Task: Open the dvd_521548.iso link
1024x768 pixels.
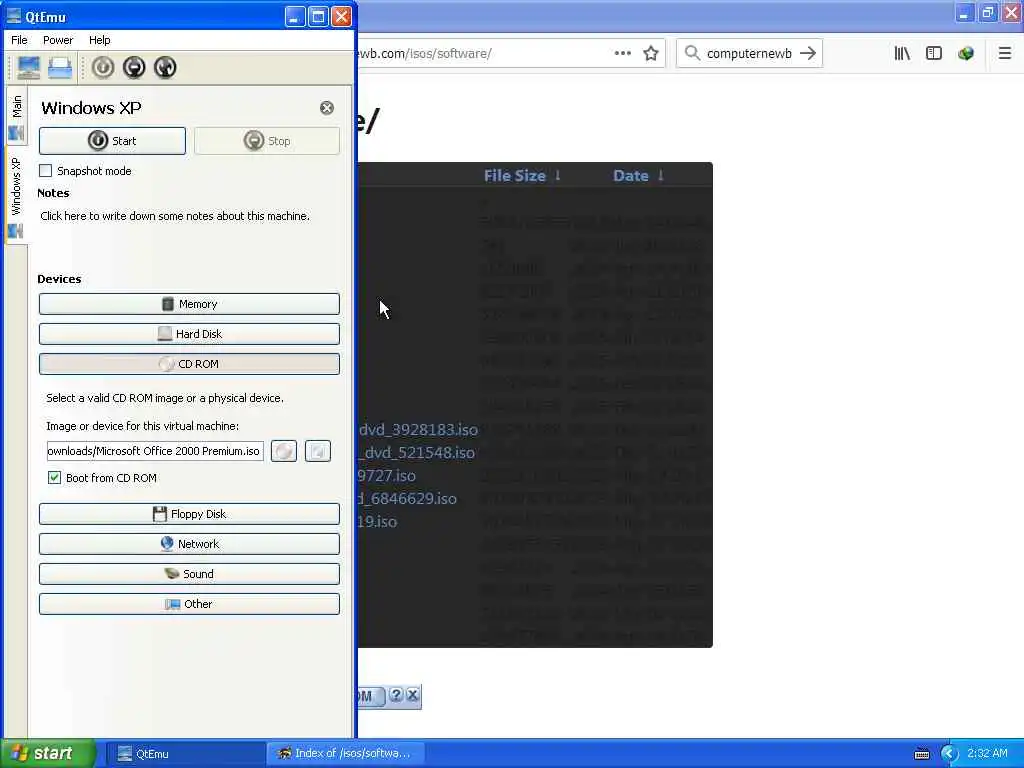Action: (417, 453)
